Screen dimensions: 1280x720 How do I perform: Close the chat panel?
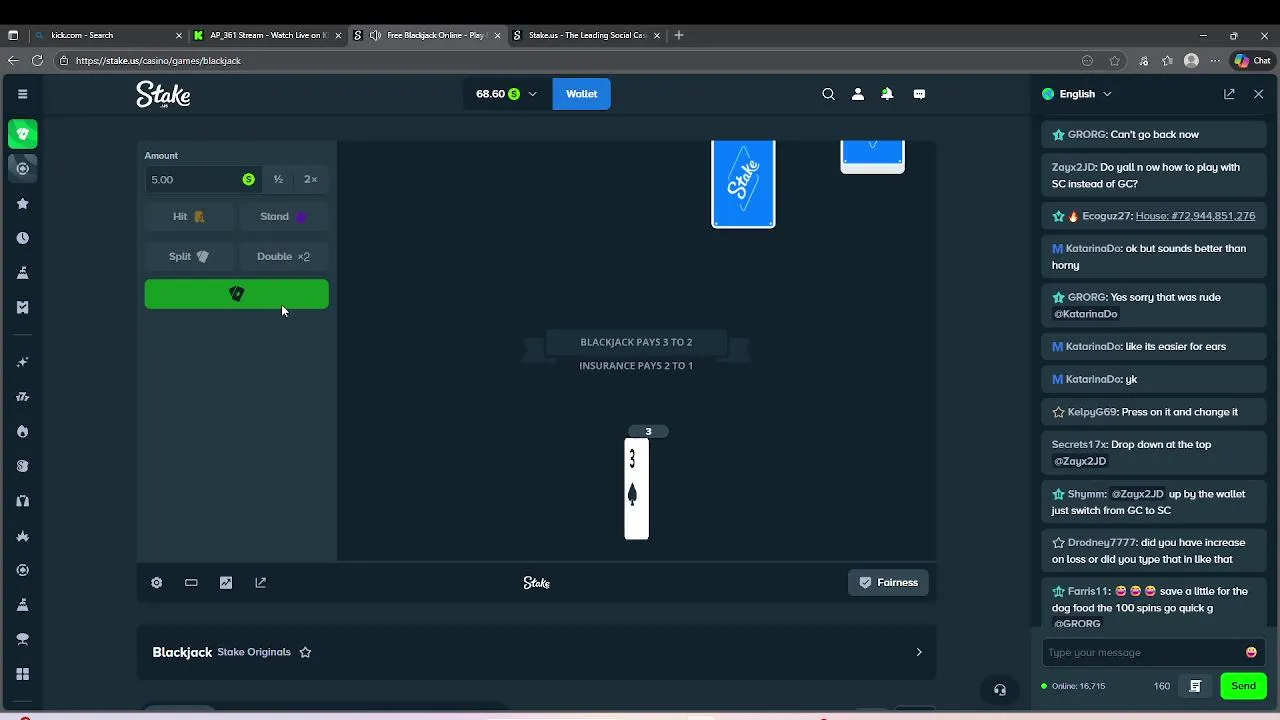(1258, 94)
